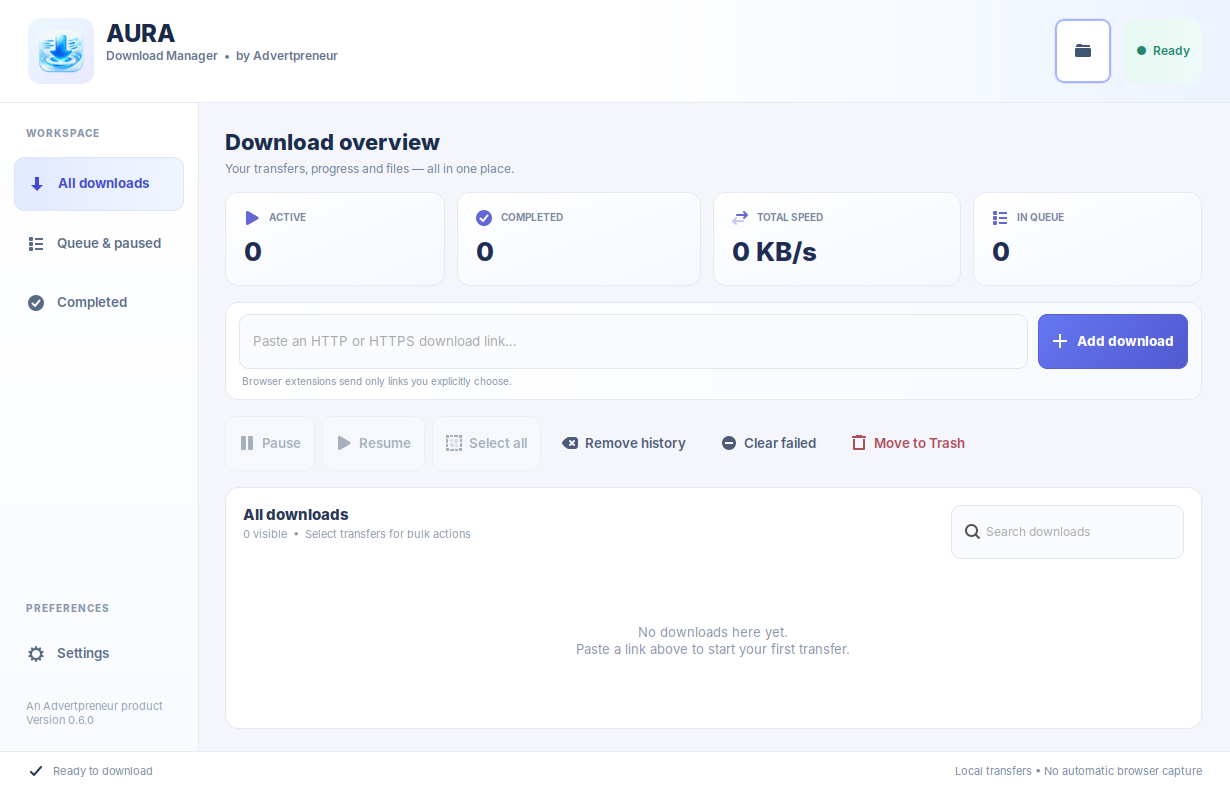Click the magnifier icon in search box
This screenshot has height=790, width=1230.
(972, 532)
